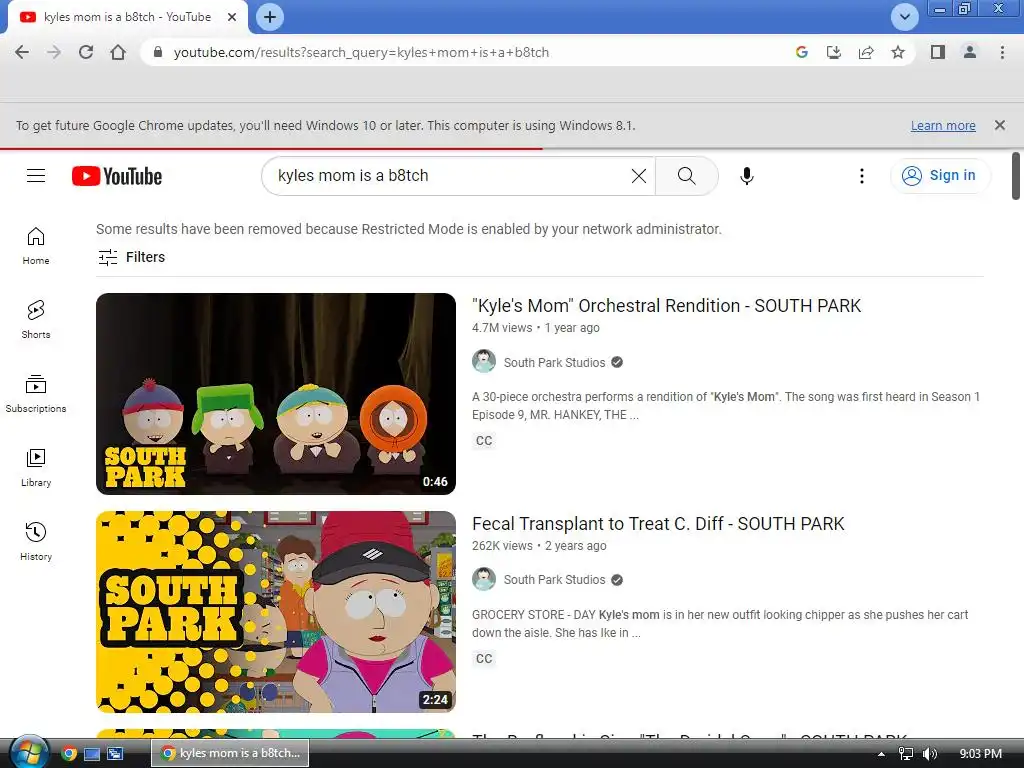Go back in Chrome
This screenshot has height=768, width=1024.
pos(22,52)
